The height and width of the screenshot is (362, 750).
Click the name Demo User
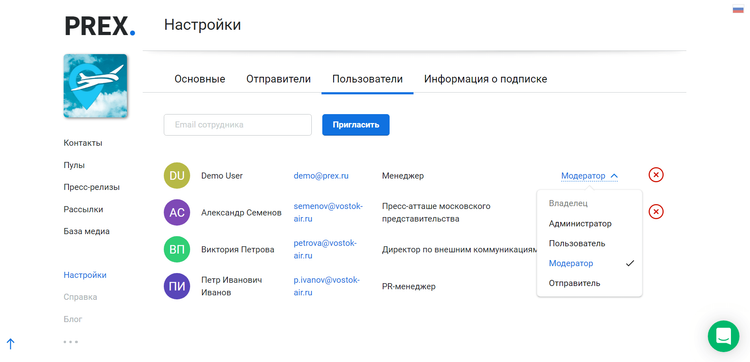coord(222,176)
